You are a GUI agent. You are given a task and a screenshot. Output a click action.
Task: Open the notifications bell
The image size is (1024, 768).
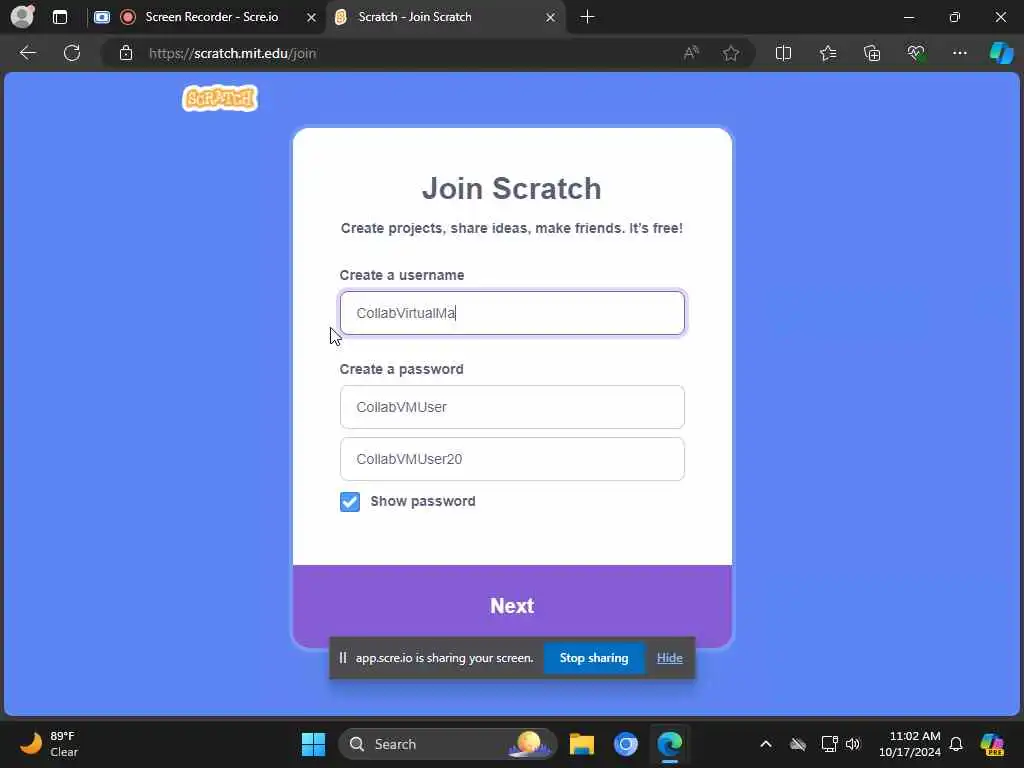(956, 744)
